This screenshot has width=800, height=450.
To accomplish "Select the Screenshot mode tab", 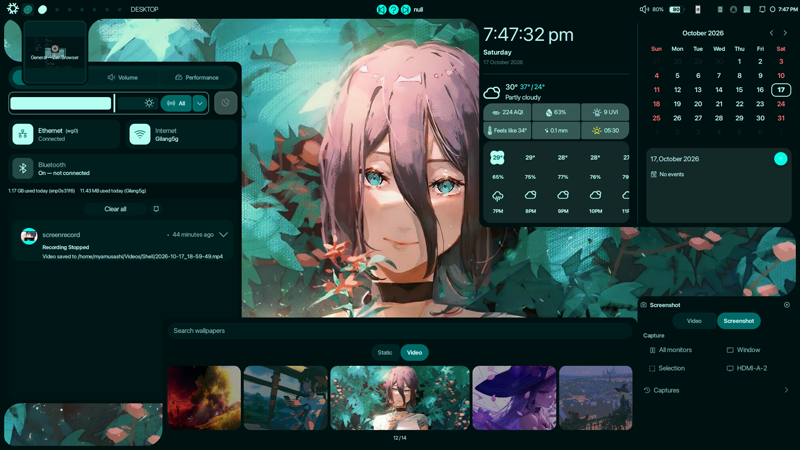I will click(739, 321).
